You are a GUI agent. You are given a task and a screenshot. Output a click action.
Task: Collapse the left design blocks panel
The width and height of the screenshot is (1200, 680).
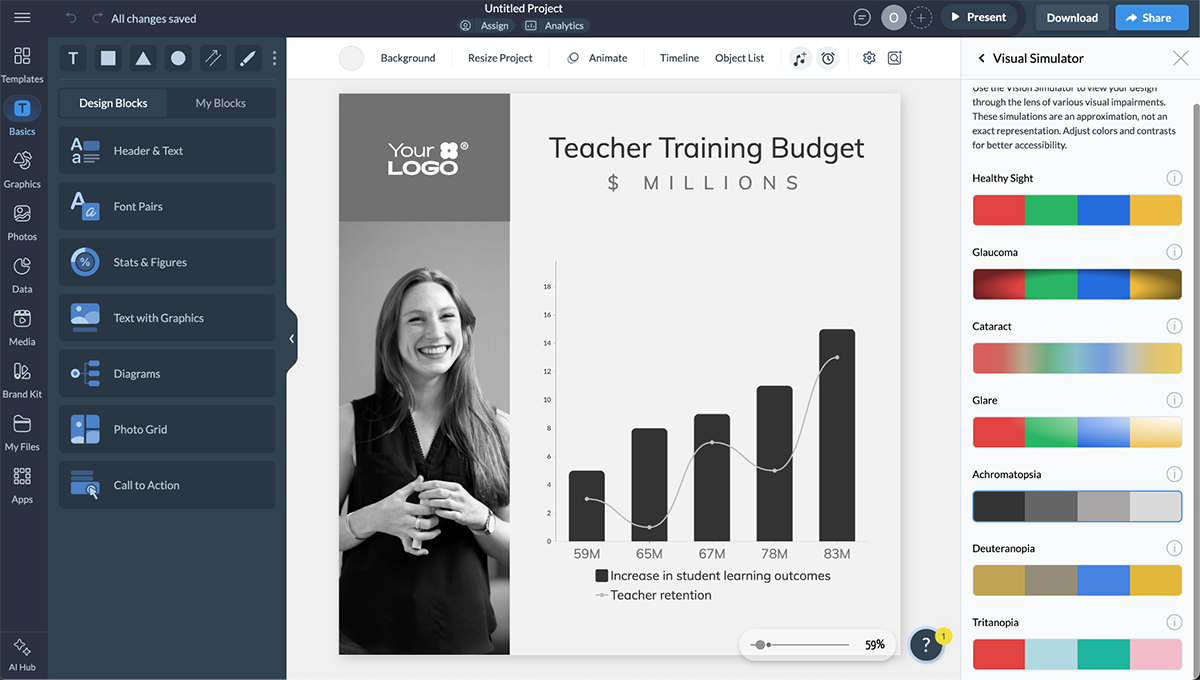pos(292,339)
